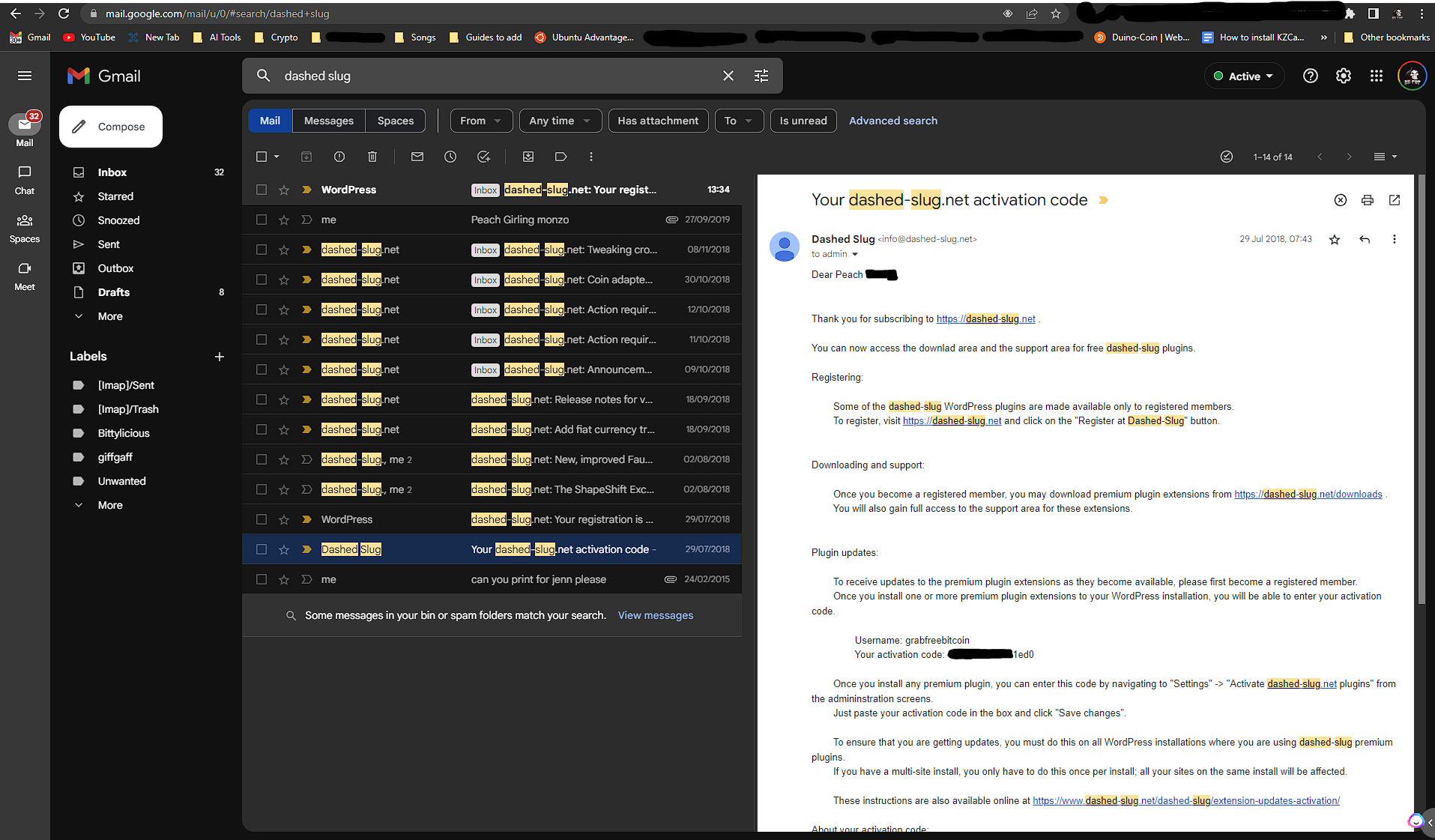Switch to the Messages tab
Image resolution: width=1435 pixels, height=840 pixels.
click(x=329, y=121)
